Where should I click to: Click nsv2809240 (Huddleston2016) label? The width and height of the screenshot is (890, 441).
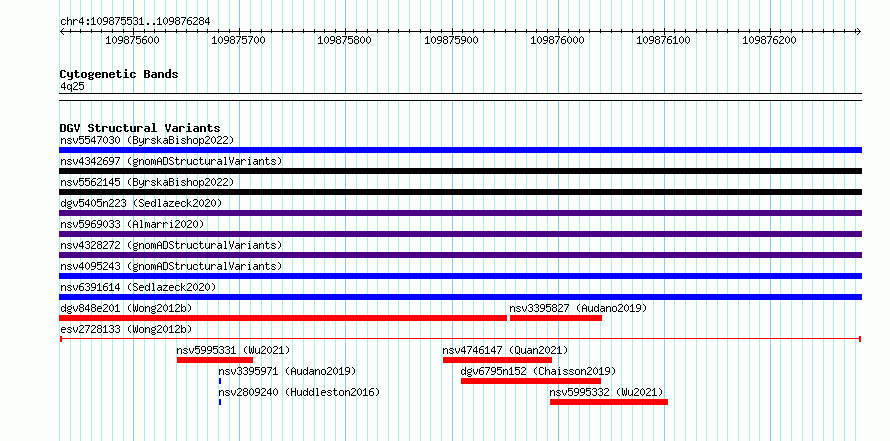[299, 392]
